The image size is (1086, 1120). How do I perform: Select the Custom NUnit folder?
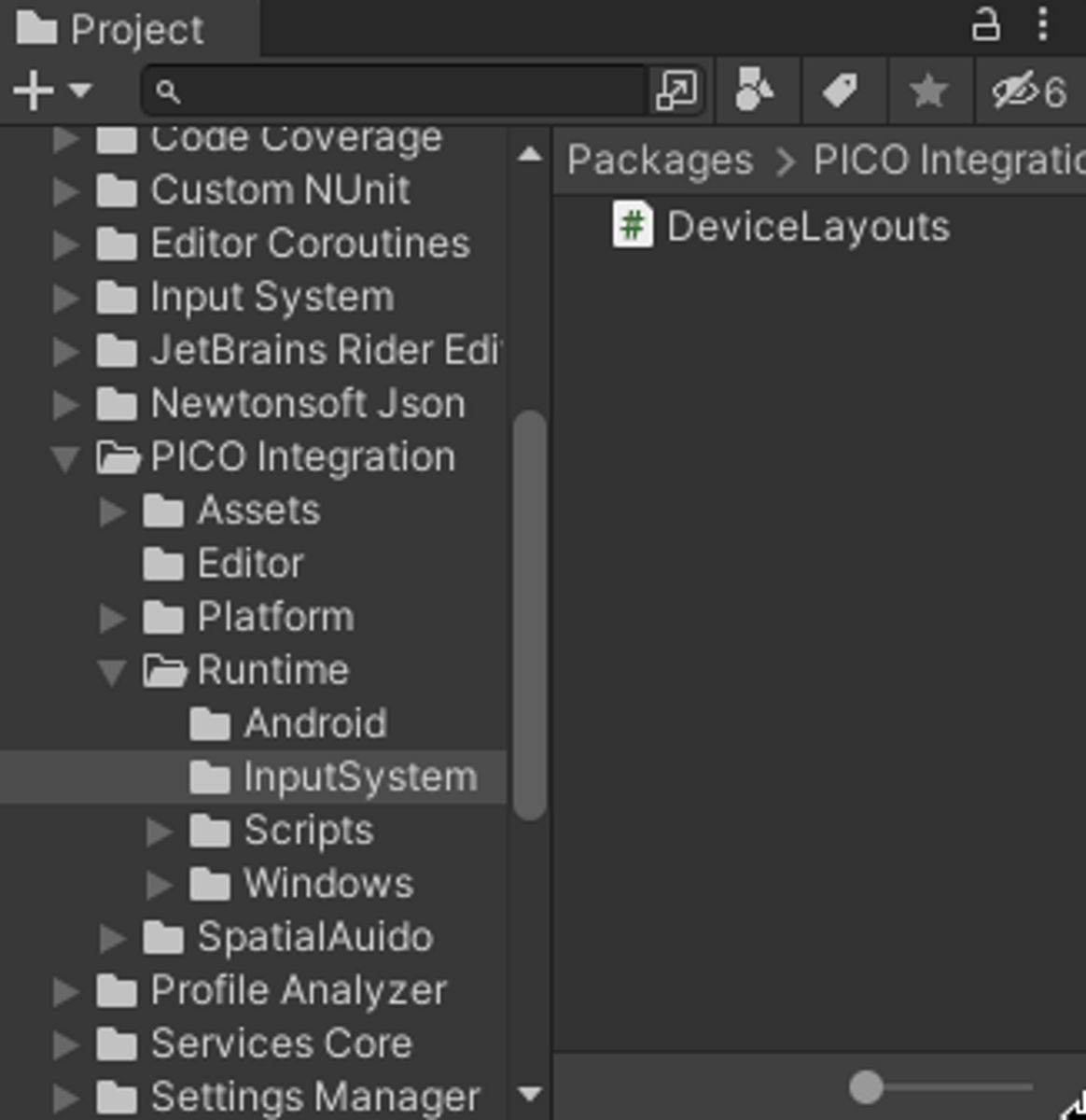click(254, 191)
